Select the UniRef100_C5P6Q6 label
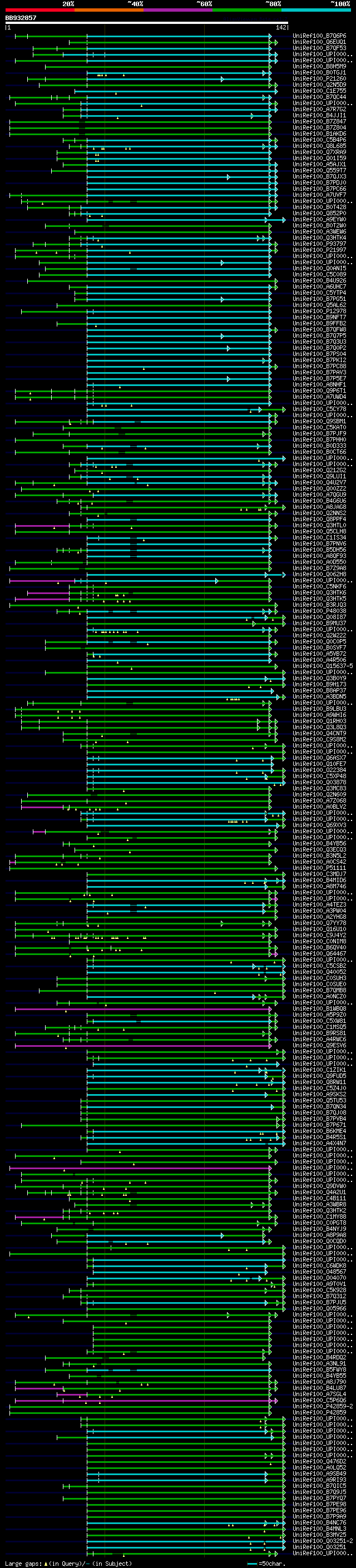Screen dimensions: 356x1568 tap(319, 1401)
